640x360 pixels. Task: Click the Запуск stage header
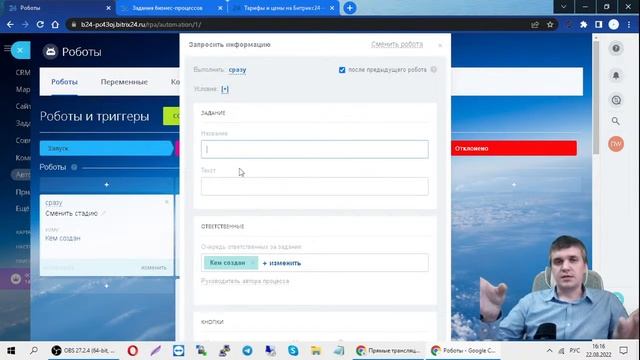[106, 148]
